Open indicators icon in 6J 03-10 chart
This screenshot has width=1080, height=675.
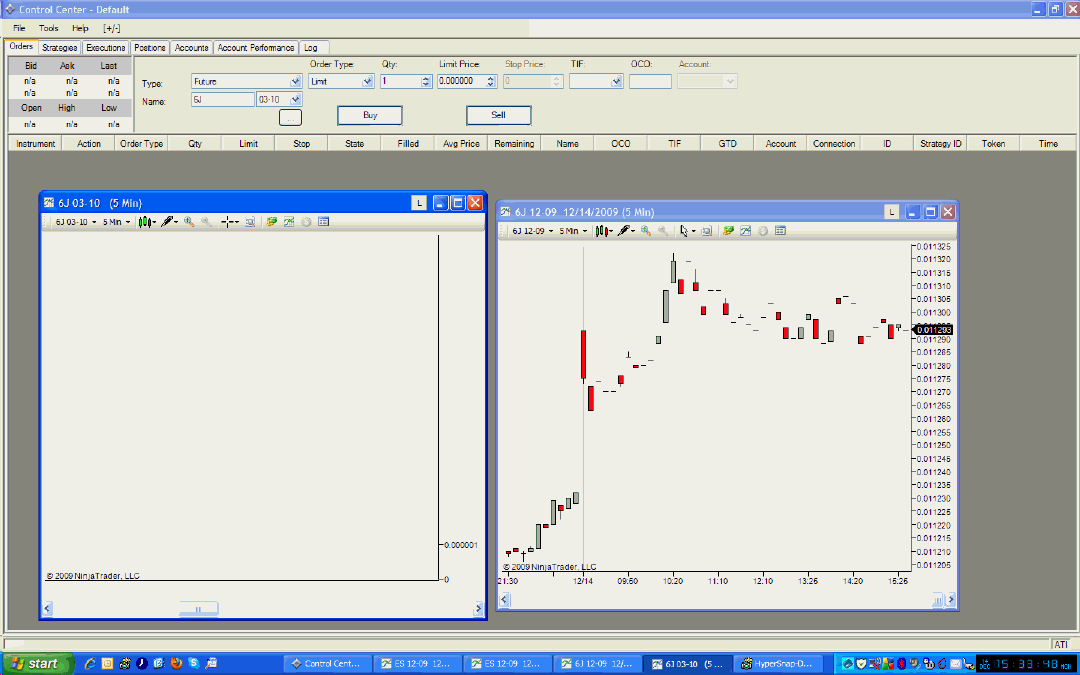271,222
